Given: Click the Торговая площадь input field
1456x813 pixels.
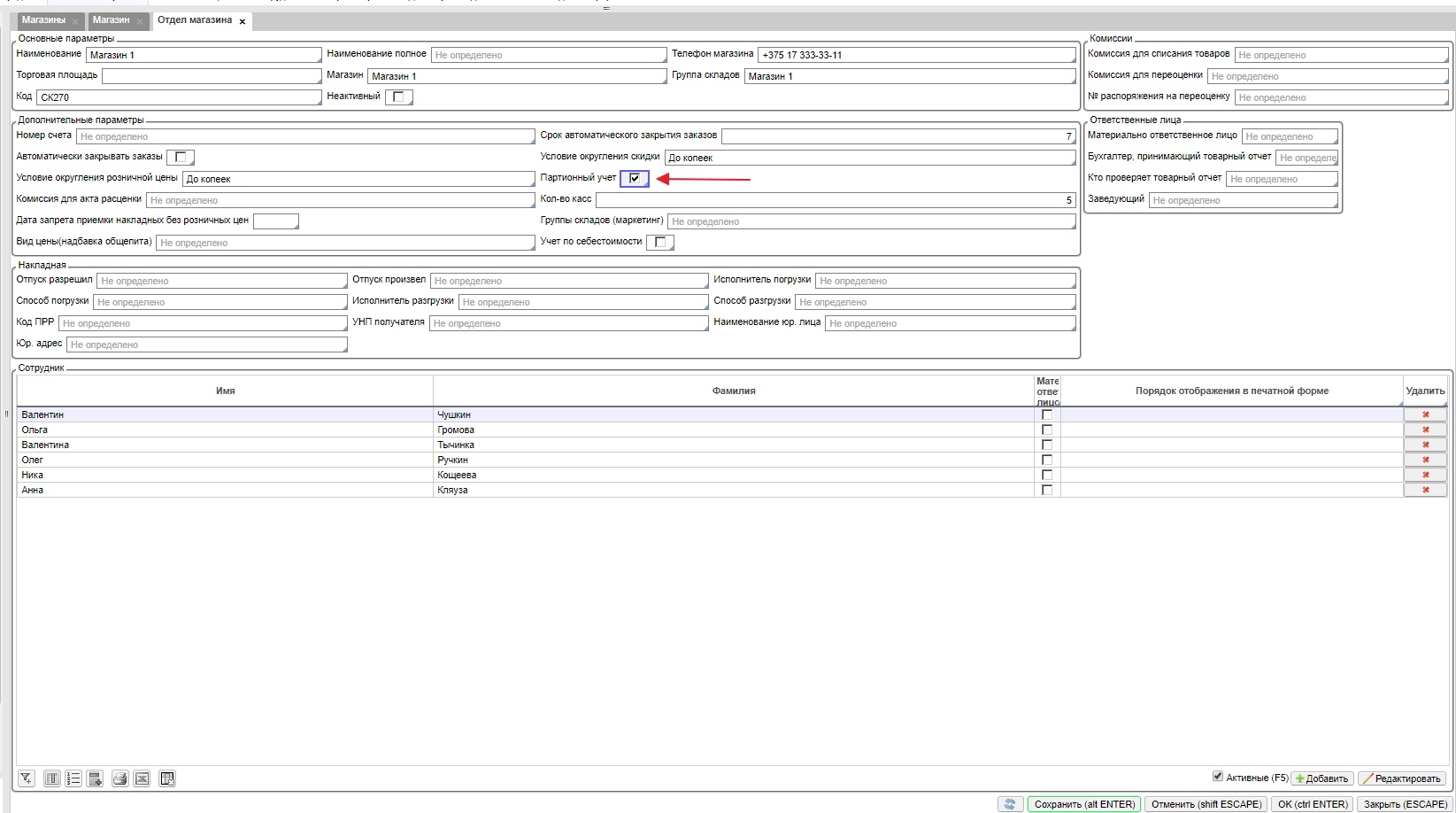Looking at the screenshot, I should pos(211,76).
